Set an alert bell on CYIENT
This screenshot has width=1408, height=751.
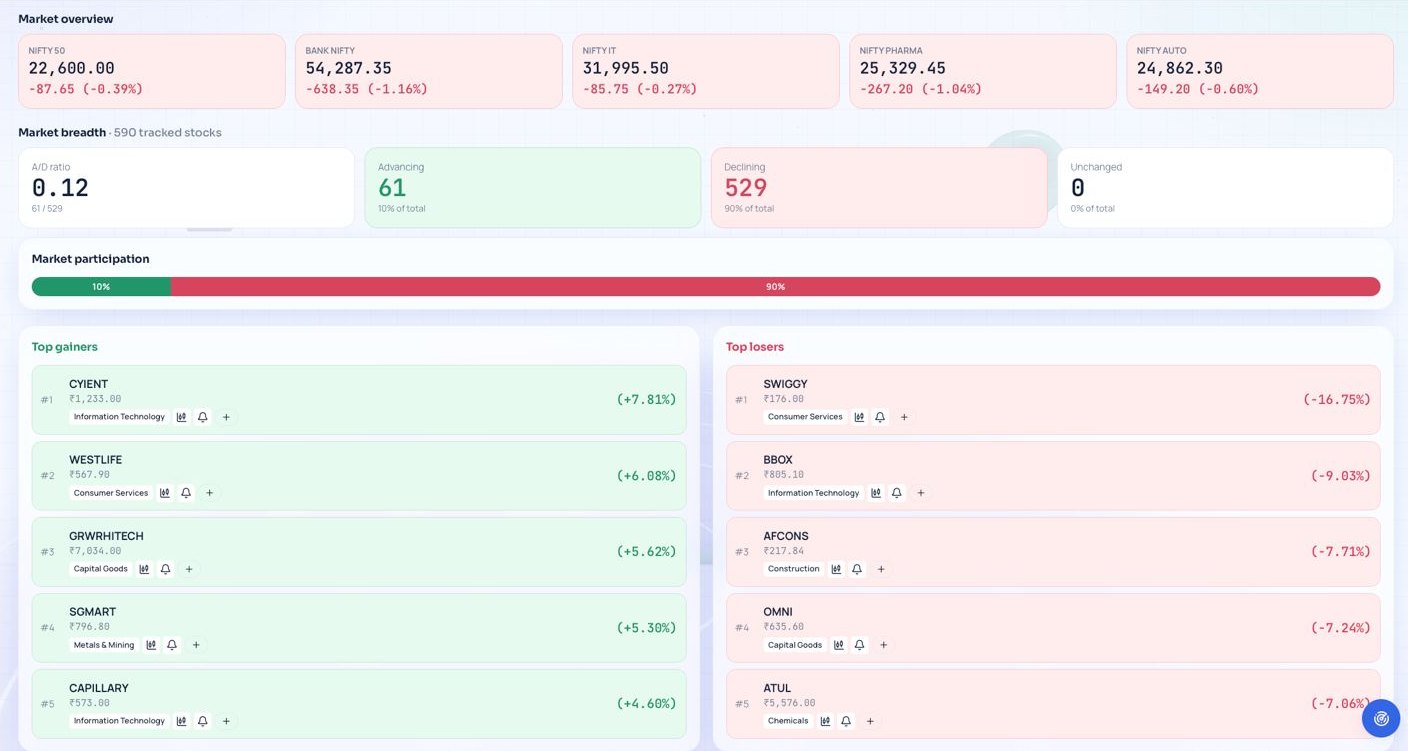coord(203,417)
